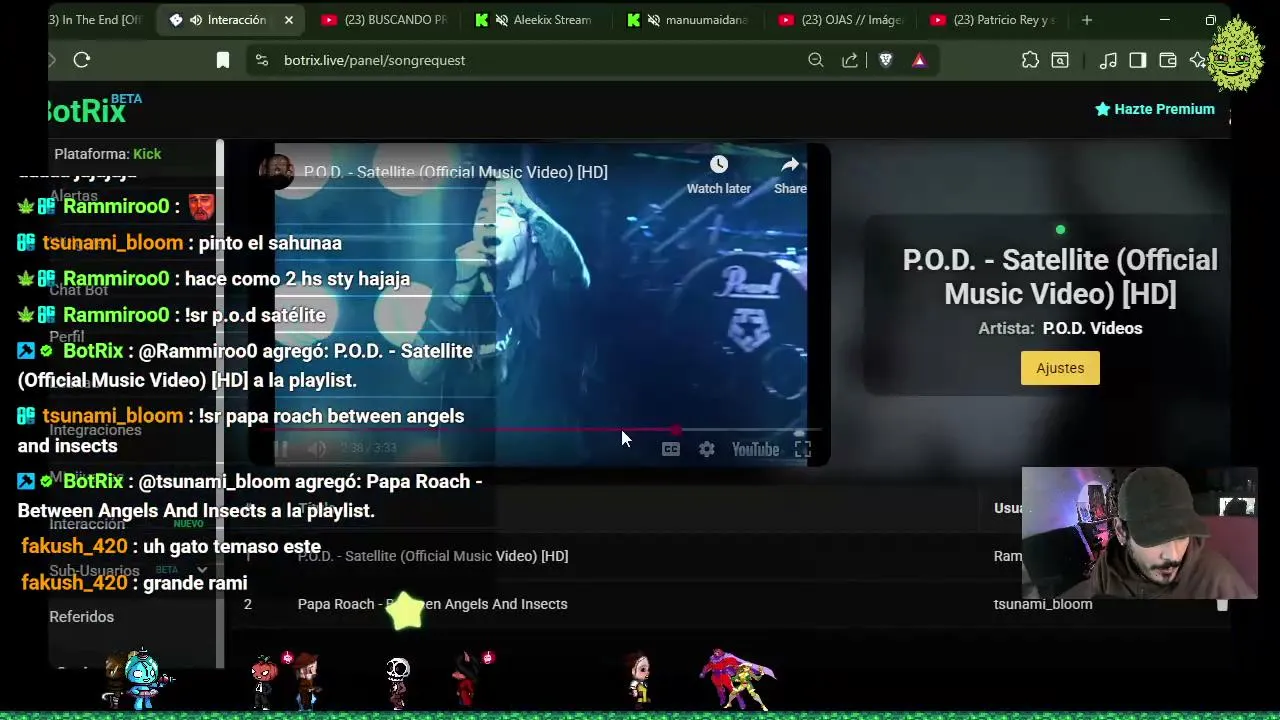Open P.O.D. video title link in player
1280x720 pixels.
(455, 172)
